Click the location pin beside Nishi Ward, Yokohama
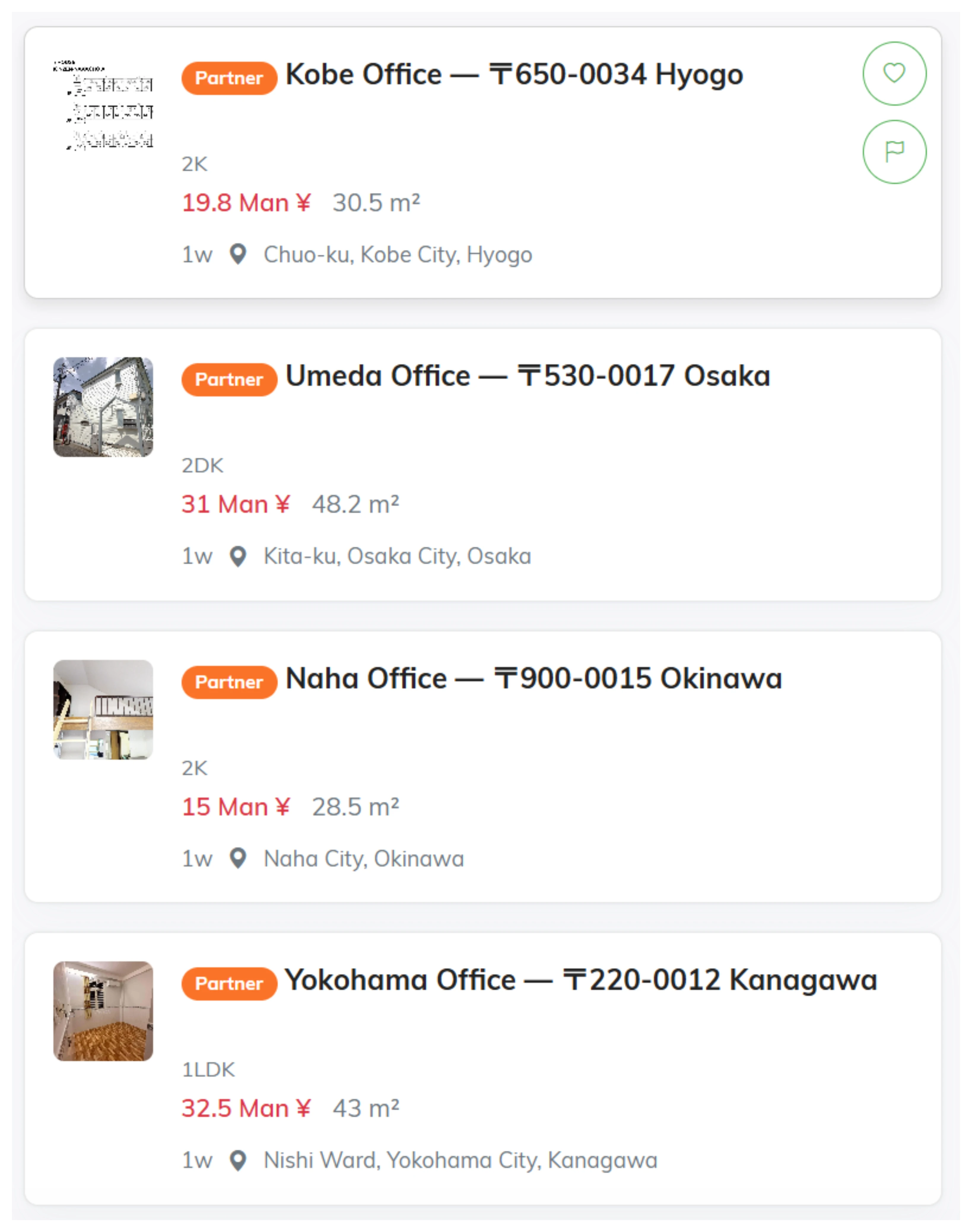 click(238, 1160)
